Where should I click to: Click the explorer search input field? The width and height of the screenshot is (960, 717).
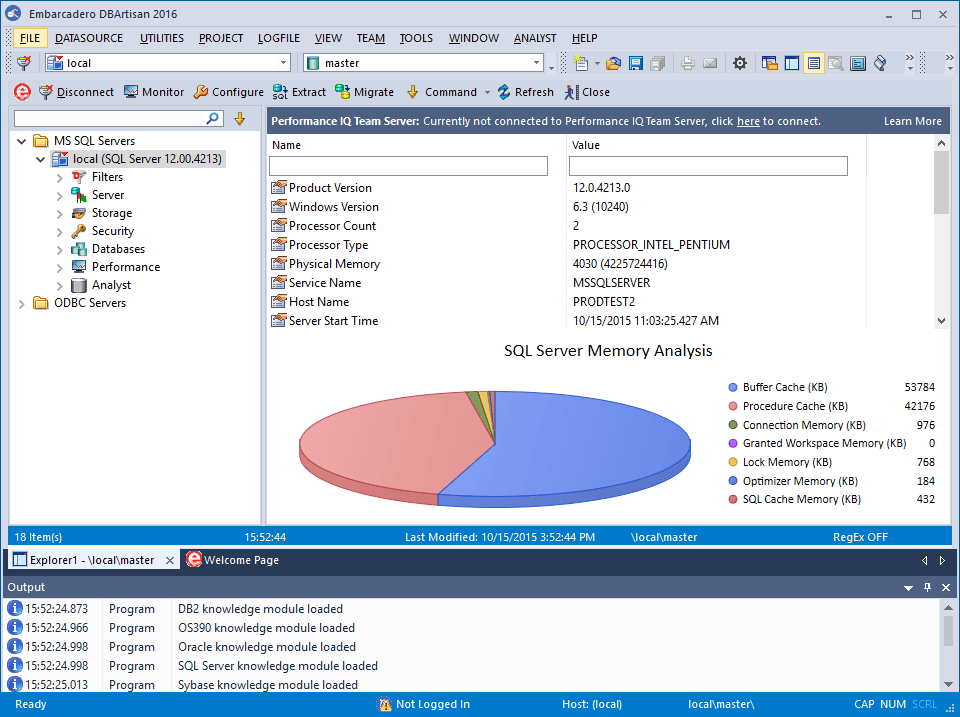pos(110,118)
